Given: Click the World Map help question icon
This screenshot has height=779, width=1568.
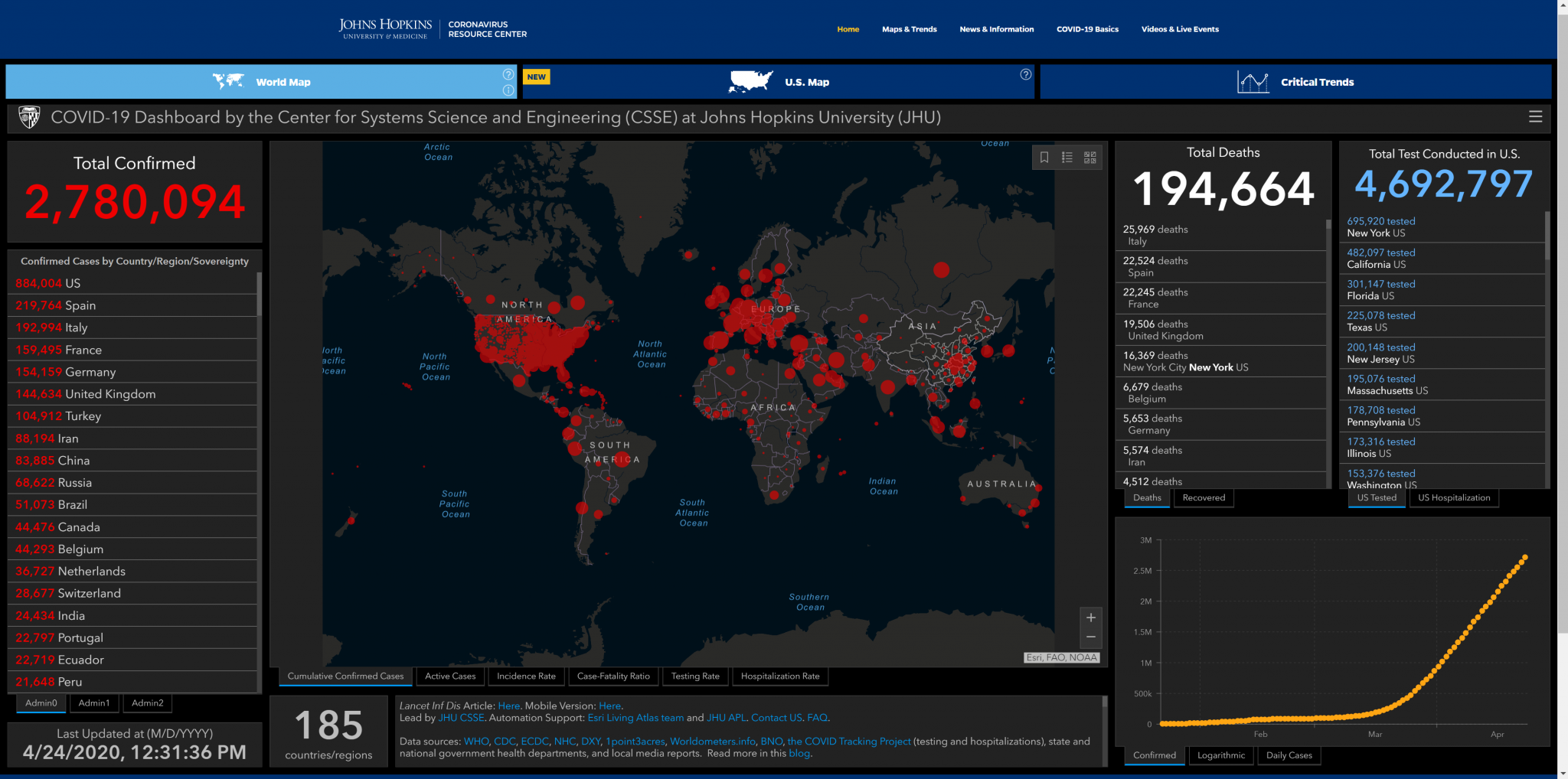Looking at the screenshot, I should tap(508, 74).
